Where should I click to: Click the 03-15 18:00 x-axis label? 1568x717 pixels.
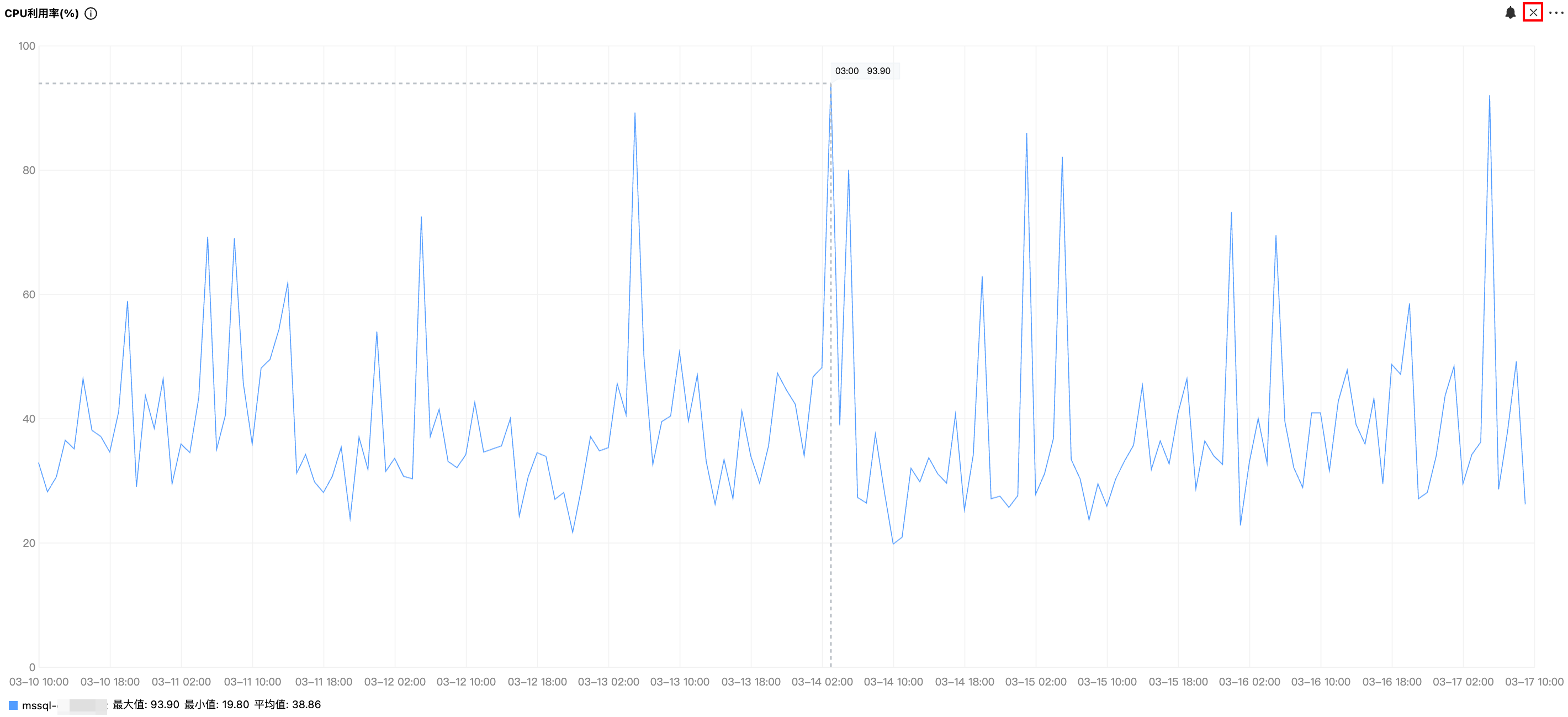click(1178, 682)
